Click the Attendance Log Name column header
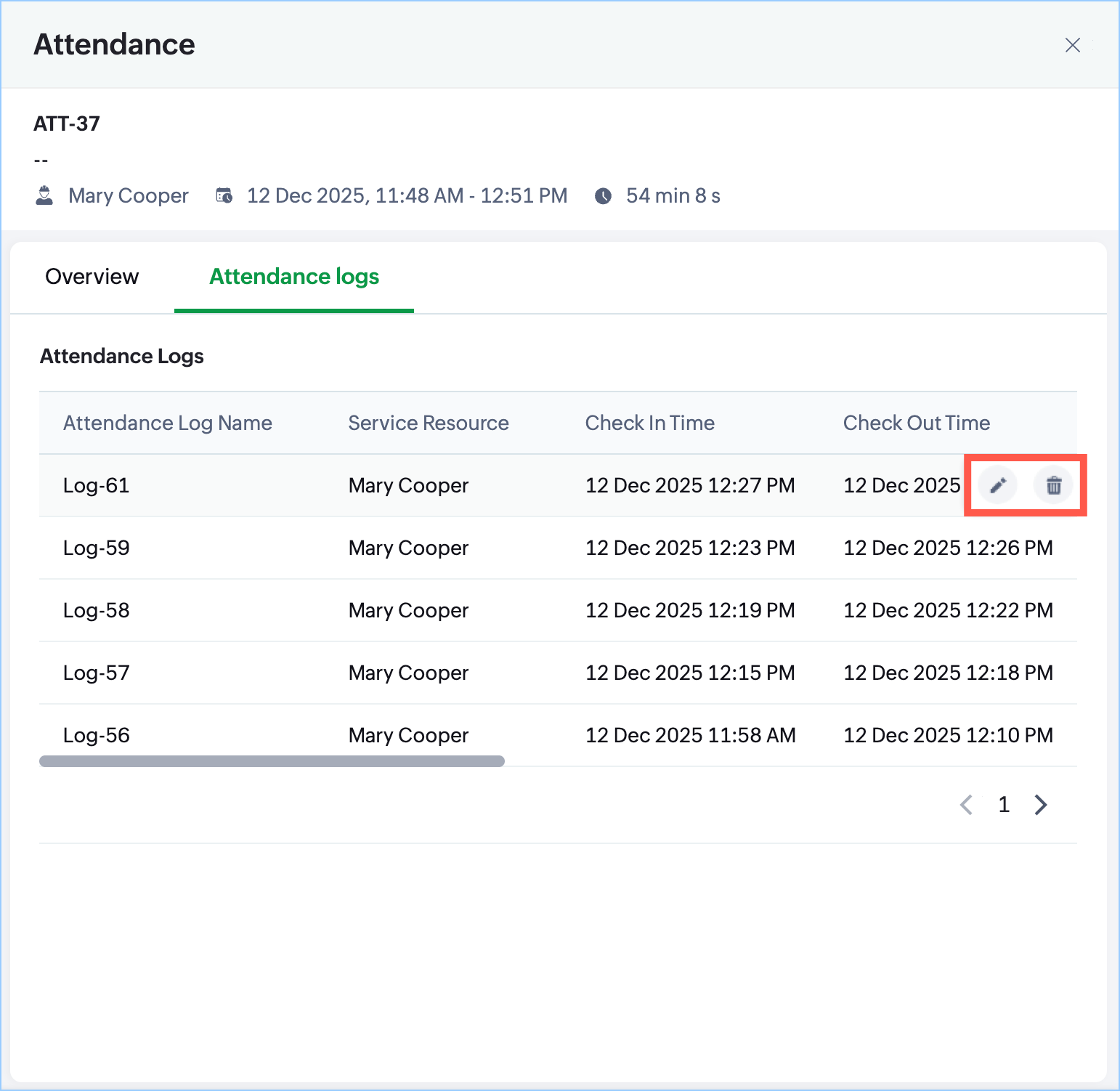1120x1091 pixels. tap(168, 423)
